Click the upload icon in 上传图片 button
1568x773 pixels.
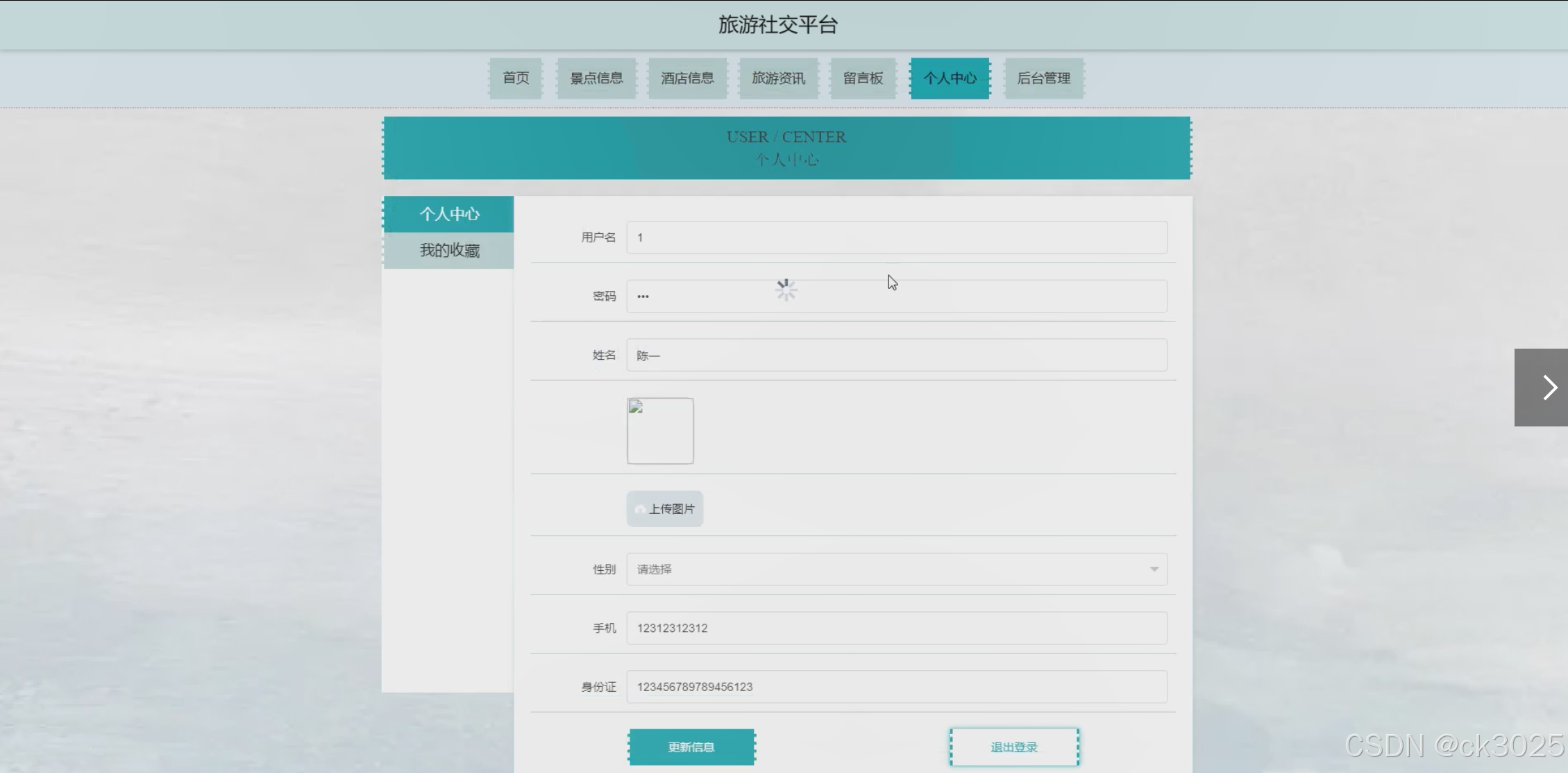640,510
